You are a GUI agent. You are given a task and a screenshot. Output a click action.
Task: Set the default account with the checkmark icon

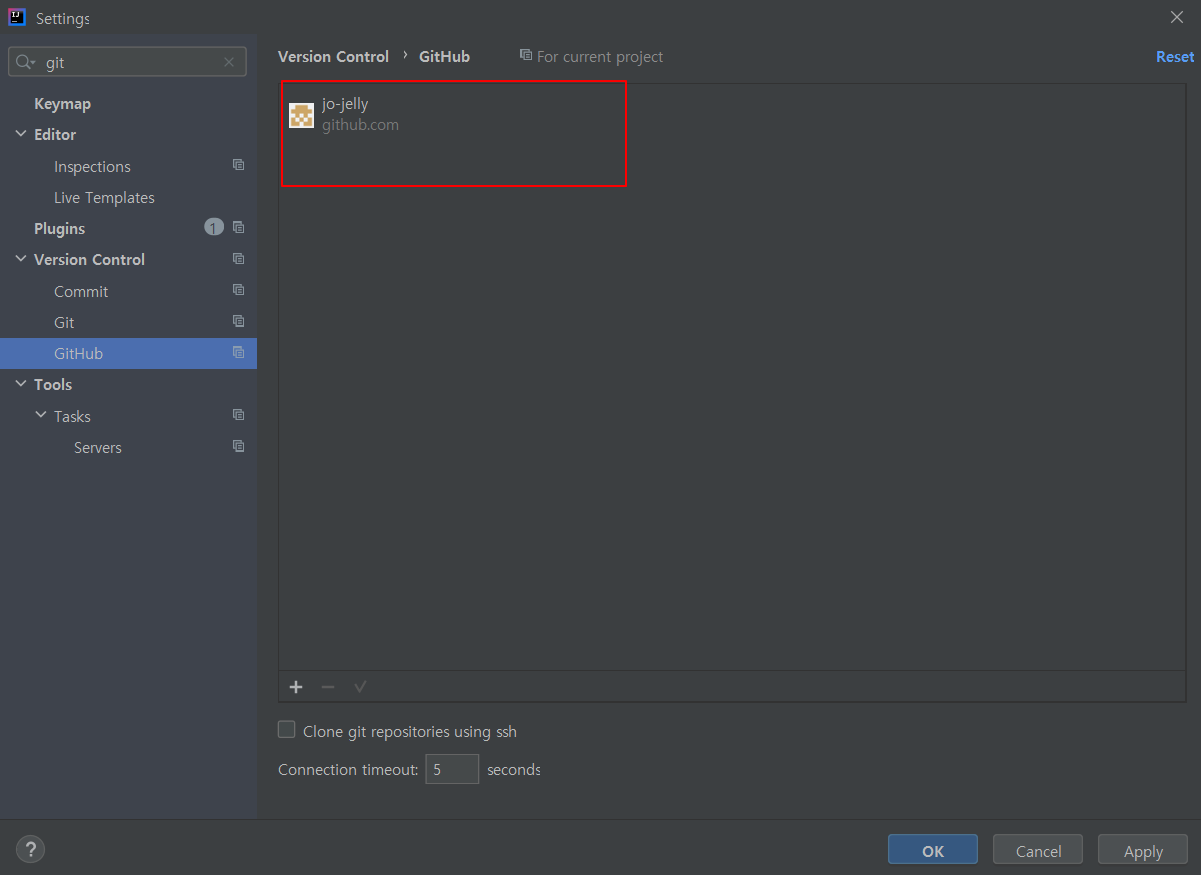click(360, 687)
